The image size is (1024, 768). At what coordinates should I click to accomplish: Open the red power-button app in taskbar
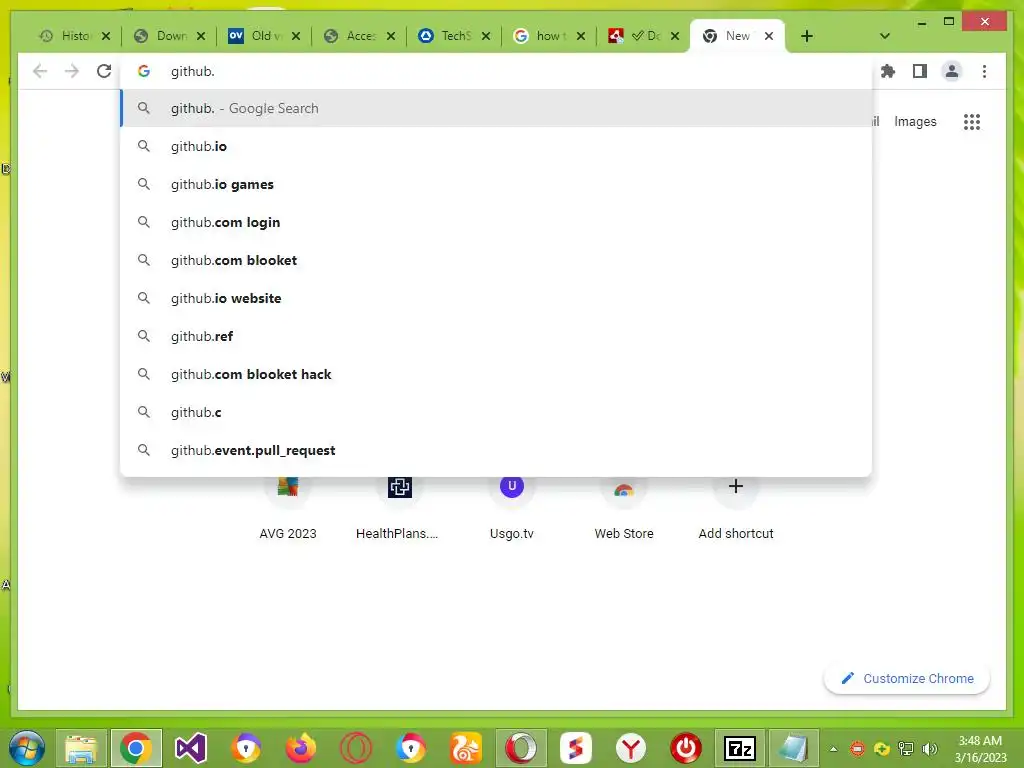click(686, 748)
